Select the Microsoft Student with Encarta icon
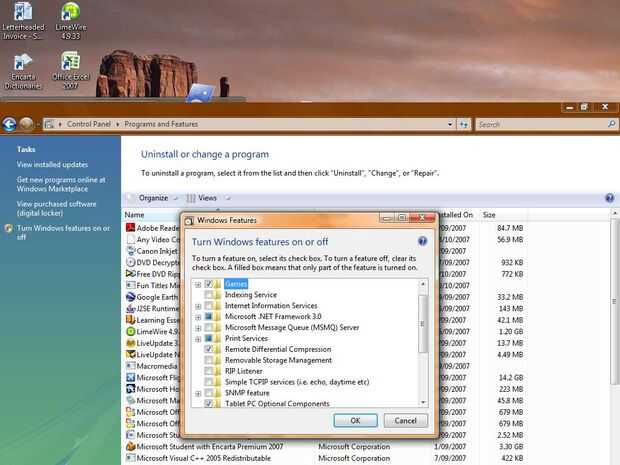Viewport: 620px width, 465px height. tap(130, 446)
